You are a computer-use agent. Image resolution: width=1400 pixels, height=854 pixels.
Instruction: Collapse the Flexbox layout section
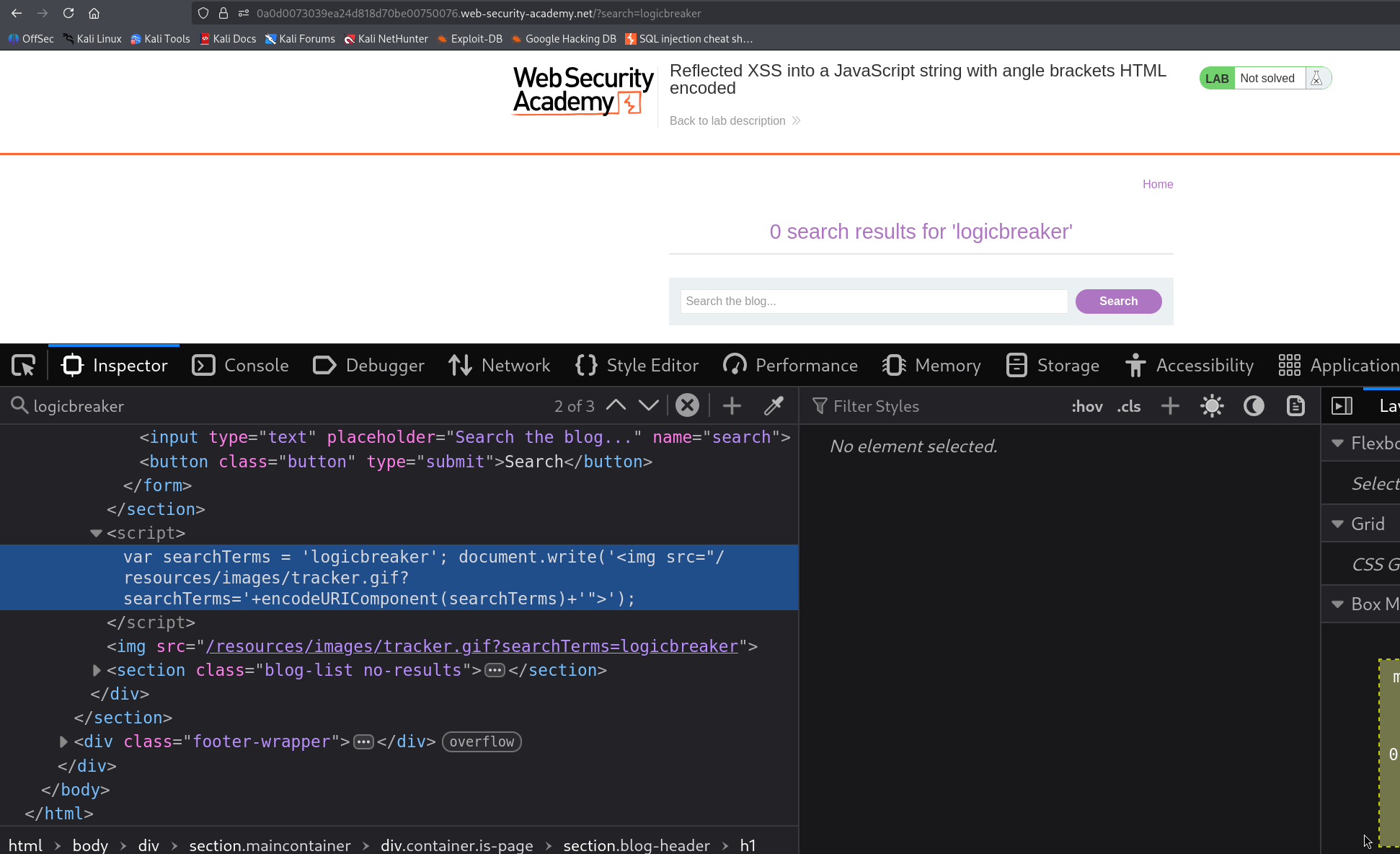(1338, 443)
